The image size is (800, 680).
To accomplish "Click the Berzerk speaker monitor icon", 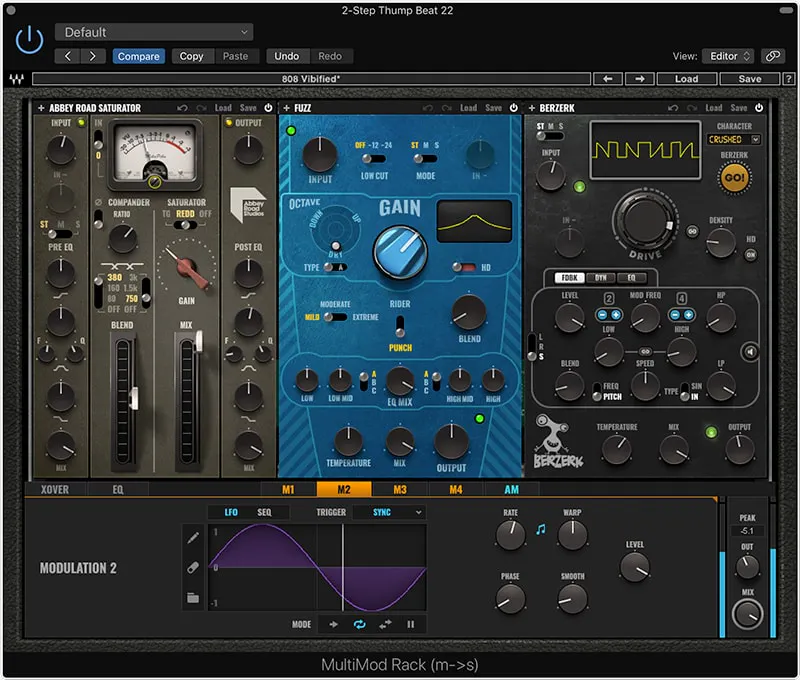I will pyautogui.click(x=750, y=351).
